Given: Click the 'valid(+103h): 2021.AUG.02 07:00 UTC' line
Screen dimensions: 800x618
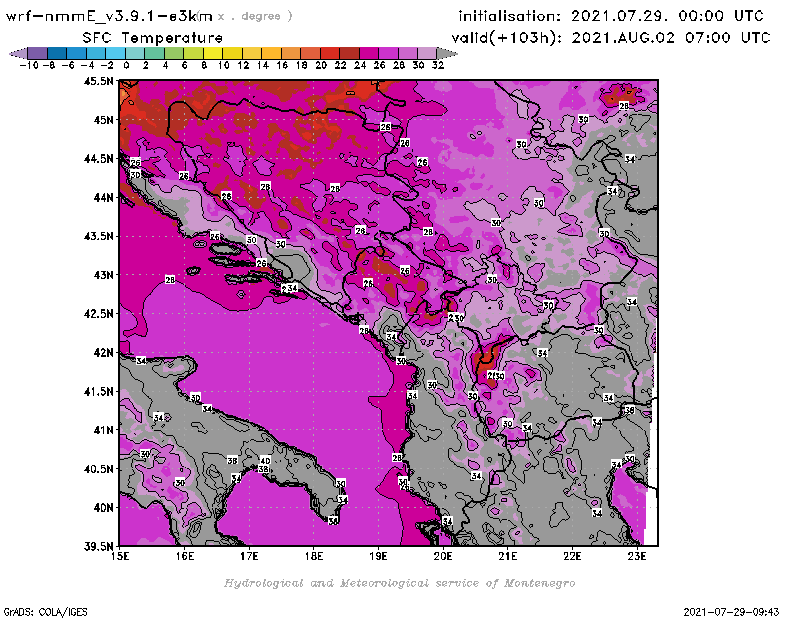Looking at the screenshot, I should (x=611, y=38).
